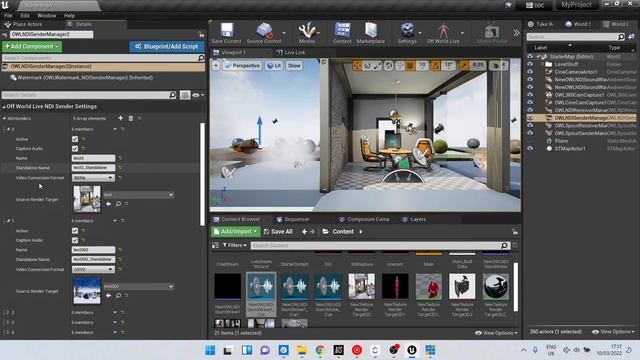The width and height of the screenshot is (640, 360).
Task: Click the viewport Show button
Action: tap(294, 65)
